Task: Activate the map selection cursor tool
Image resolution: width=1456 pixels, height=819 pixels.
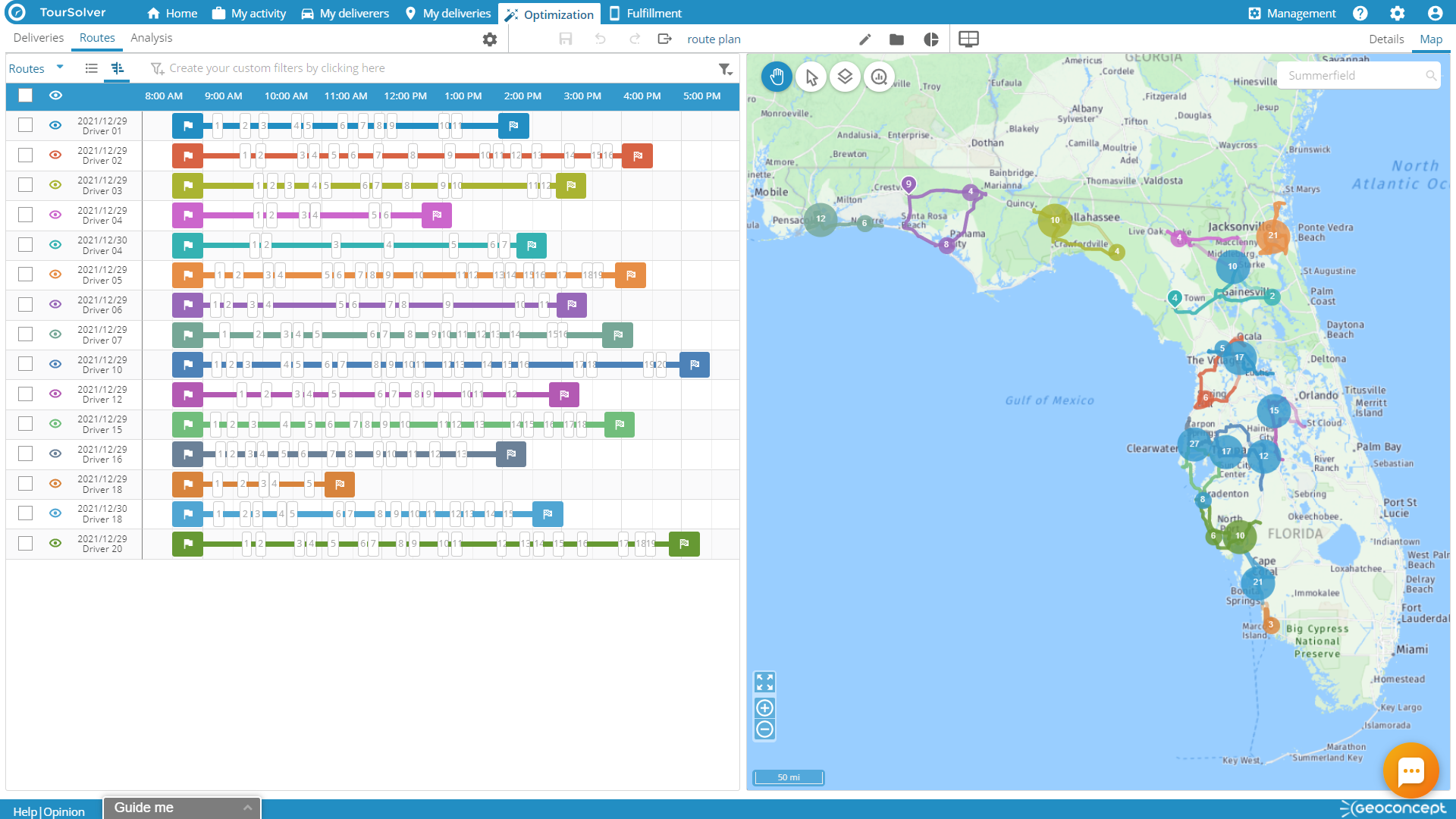Action: [811, 77]
